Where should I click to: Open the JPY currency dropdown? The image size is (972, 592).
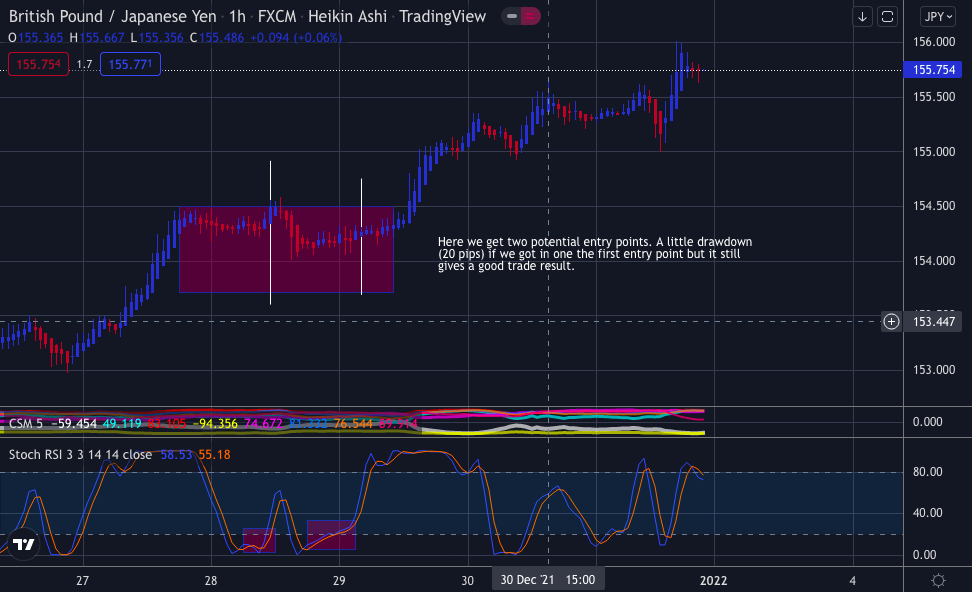tap(938, 17)
